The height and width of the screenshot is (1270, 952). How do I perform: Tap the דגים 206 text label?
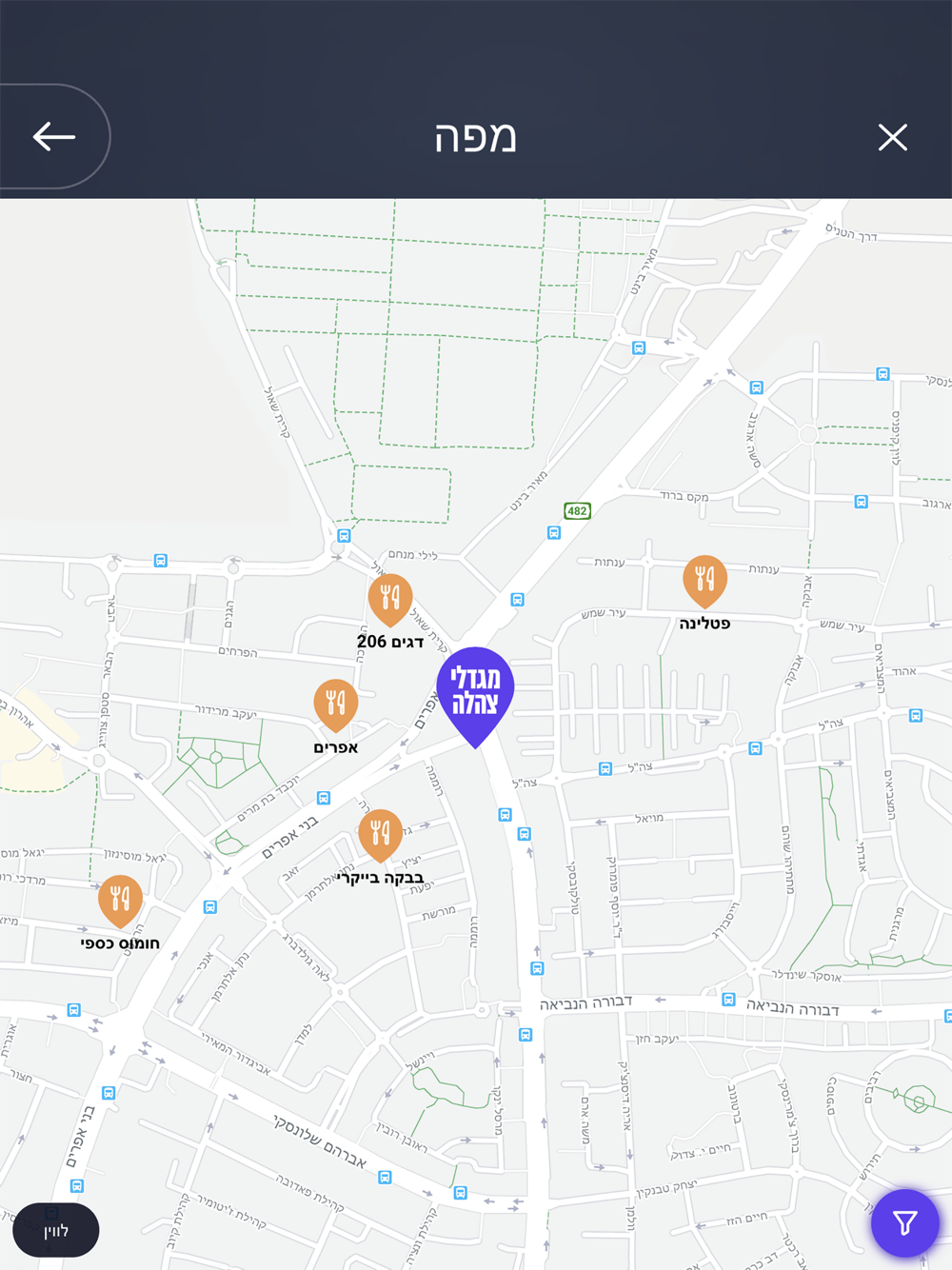pyautogui.click(x=390, y=643)
